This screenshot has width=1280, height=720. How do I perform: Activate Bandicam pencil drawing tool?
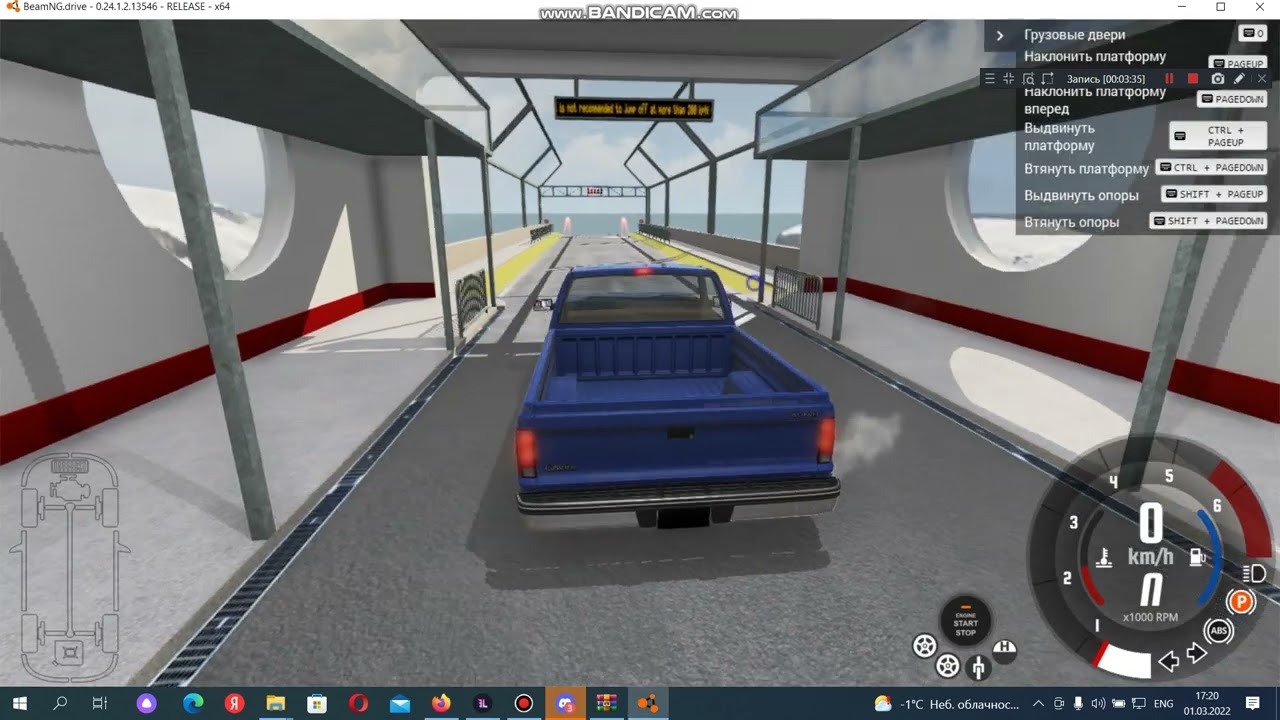tap(1239, 78)
